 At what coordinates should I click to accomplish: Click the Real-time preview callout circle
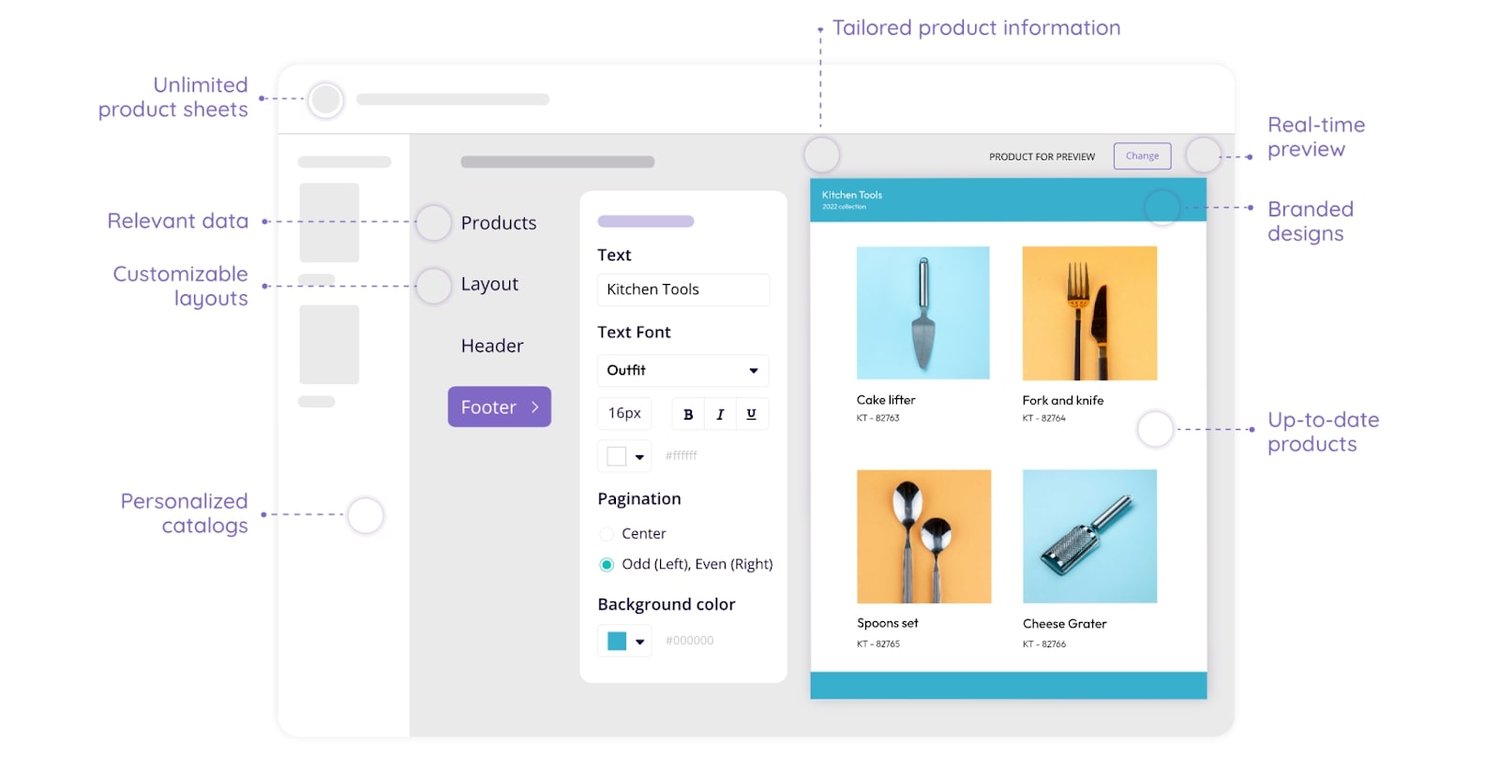click(x=1203, y=155)
